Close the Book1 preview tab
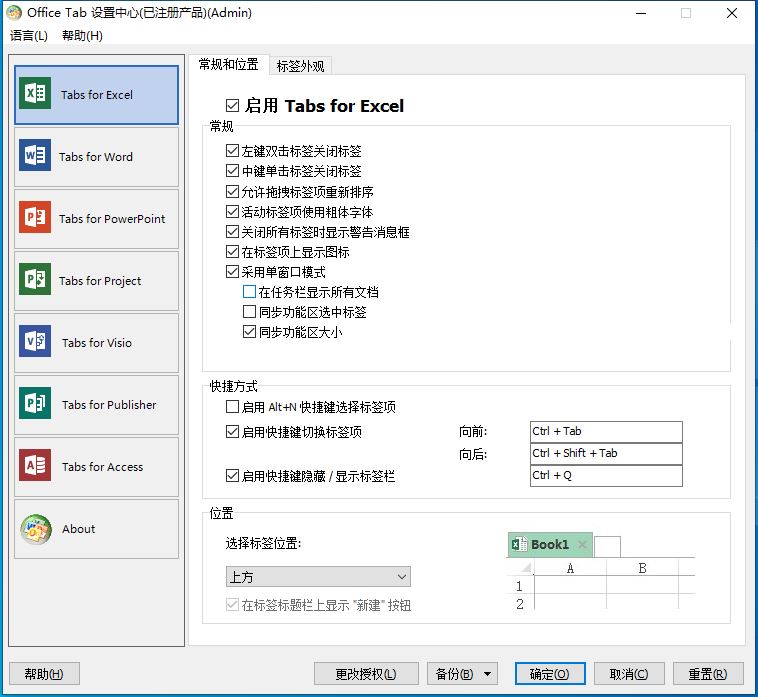This screenshot has height=697, width=758. coord(582,545)
